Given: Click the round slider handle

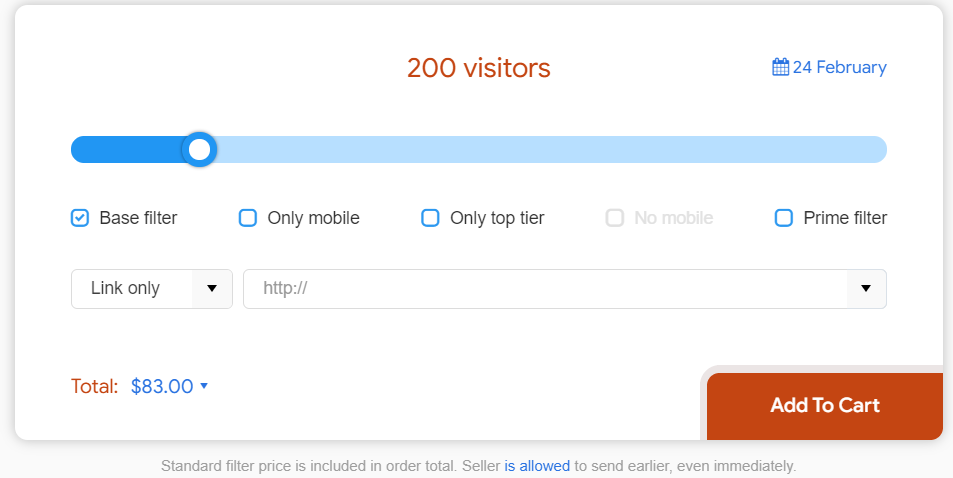Looking at the screenshot, I should 199,150.
